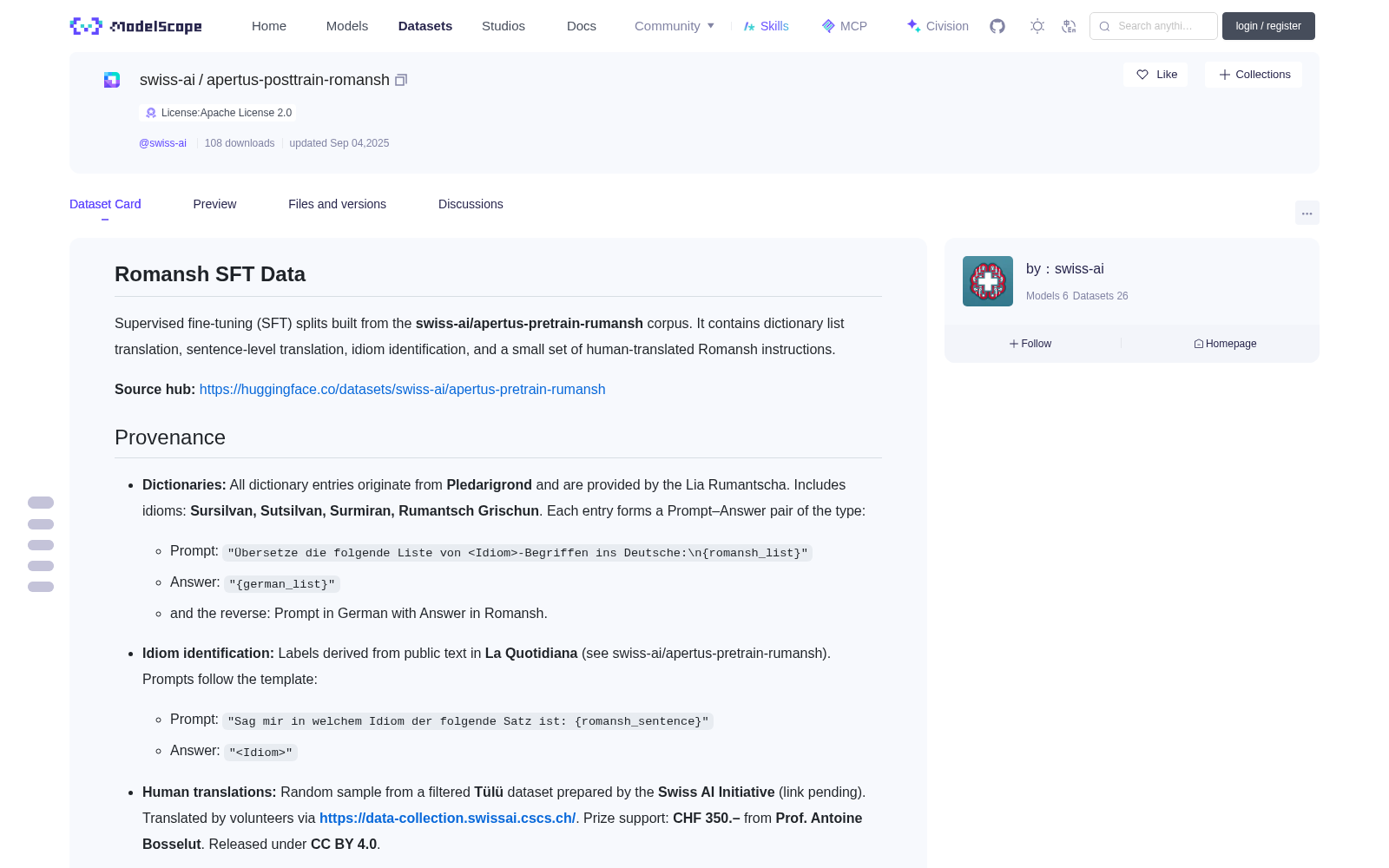Switch language with the translate icon
This screenshot has width=1389, height=868.
point(1069,26)
